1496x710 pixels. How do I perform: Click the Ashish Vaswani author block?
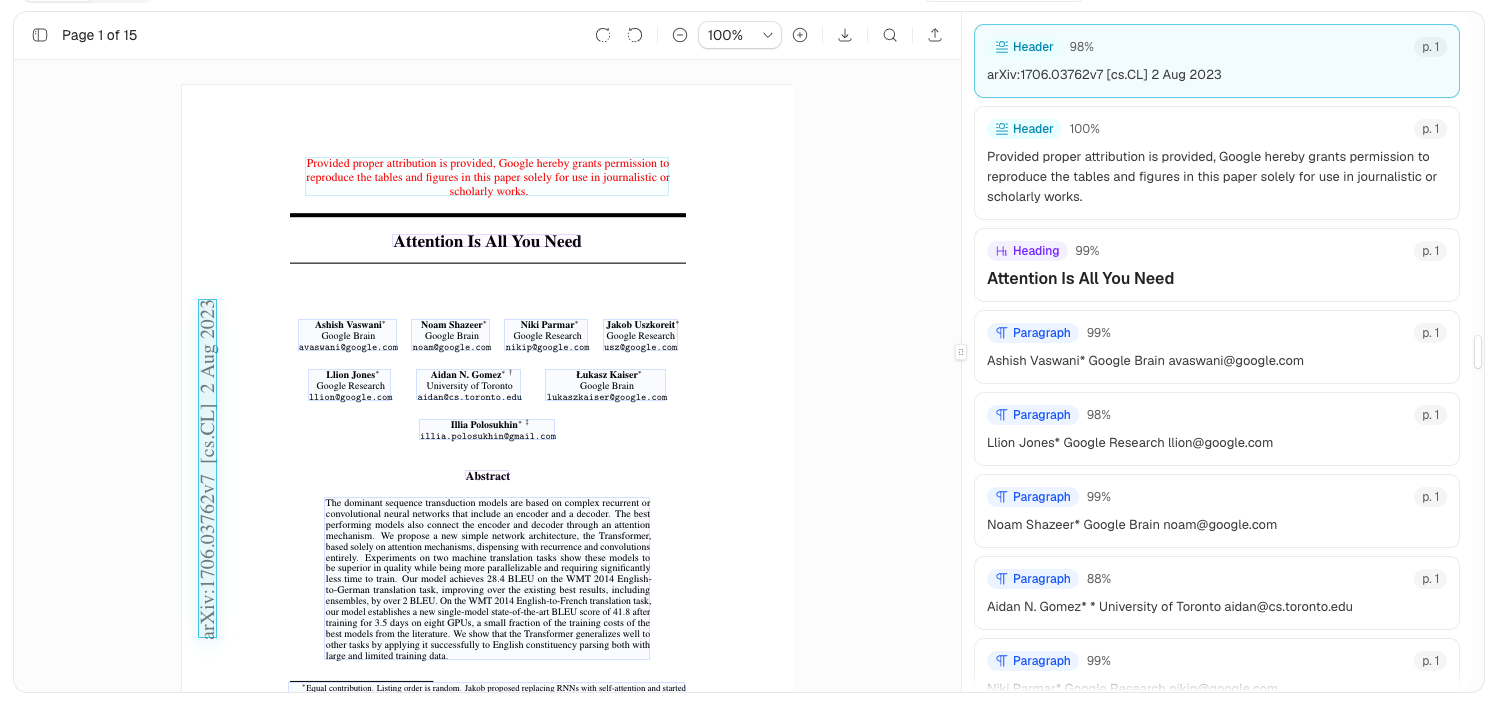348,336
